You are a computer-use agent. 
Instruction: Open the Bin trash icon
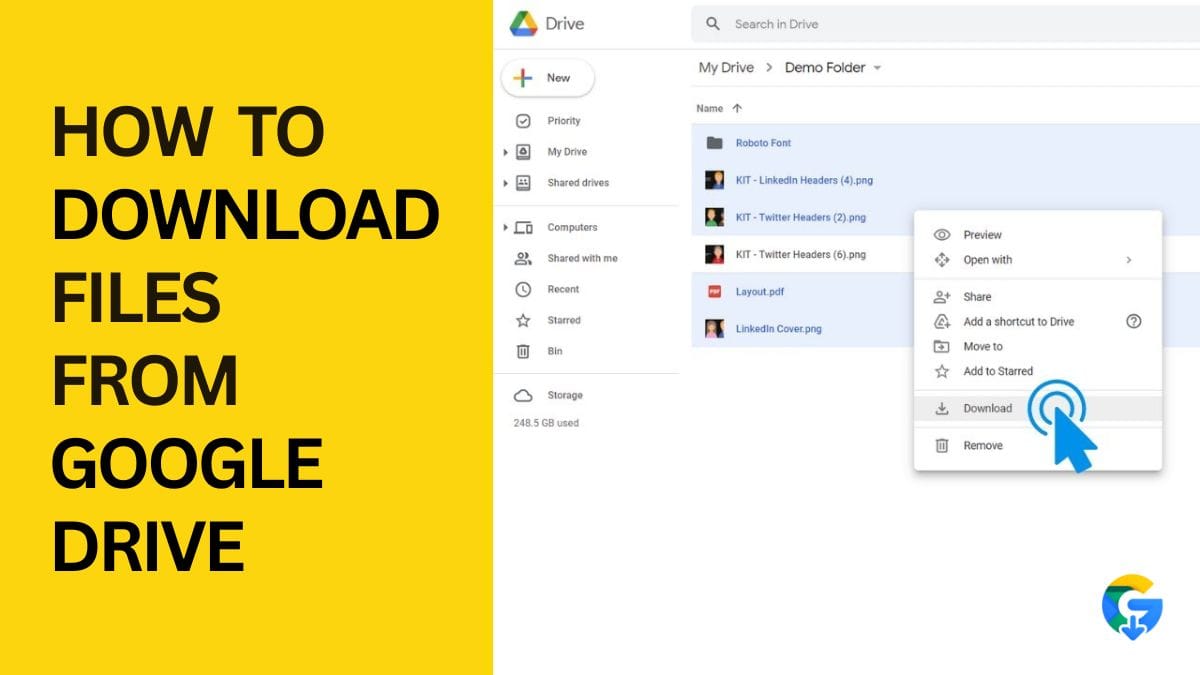(x=524, y=351)
